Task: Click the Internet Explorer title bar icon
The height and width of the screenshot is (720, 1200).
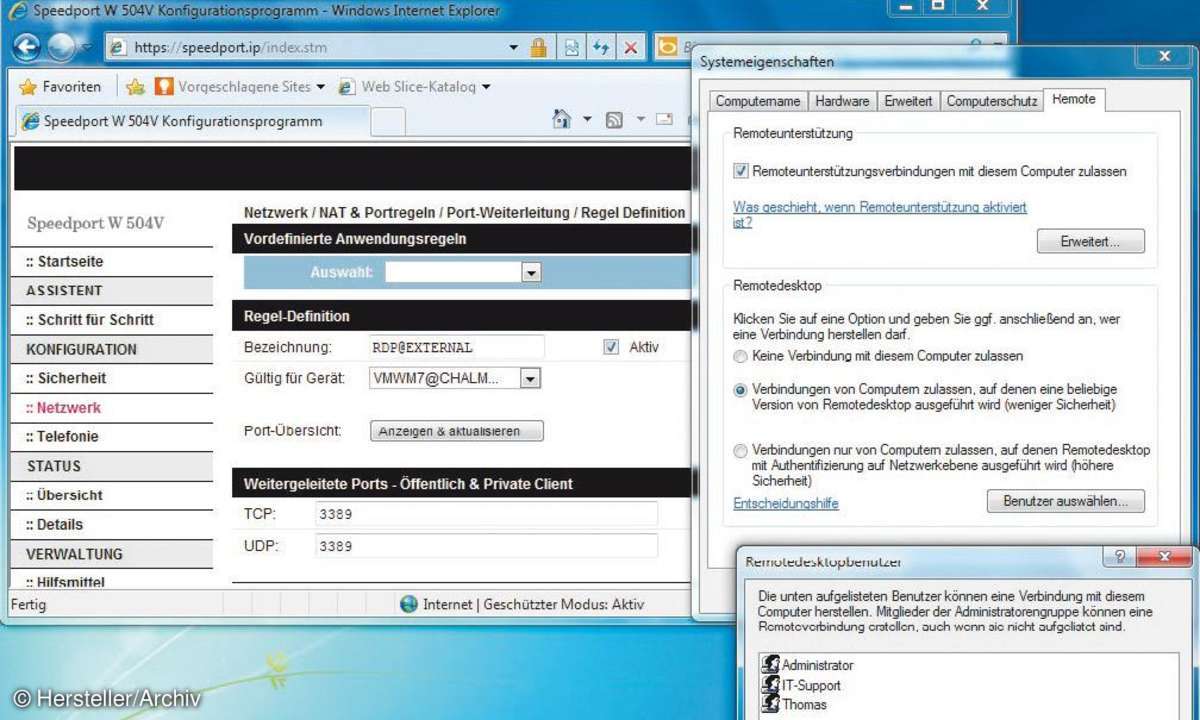Action: (x=18, y=11)
